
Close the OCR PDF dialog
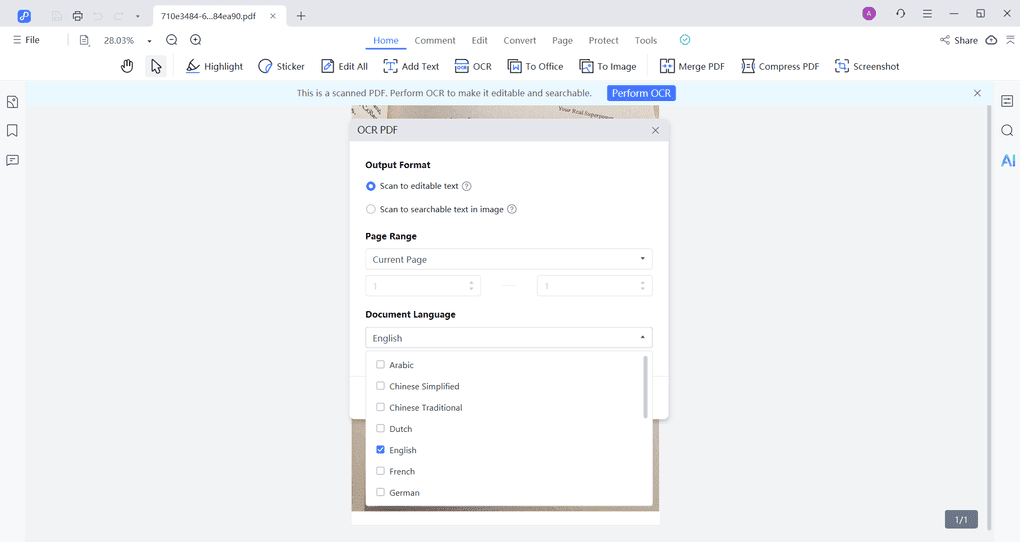655,130
